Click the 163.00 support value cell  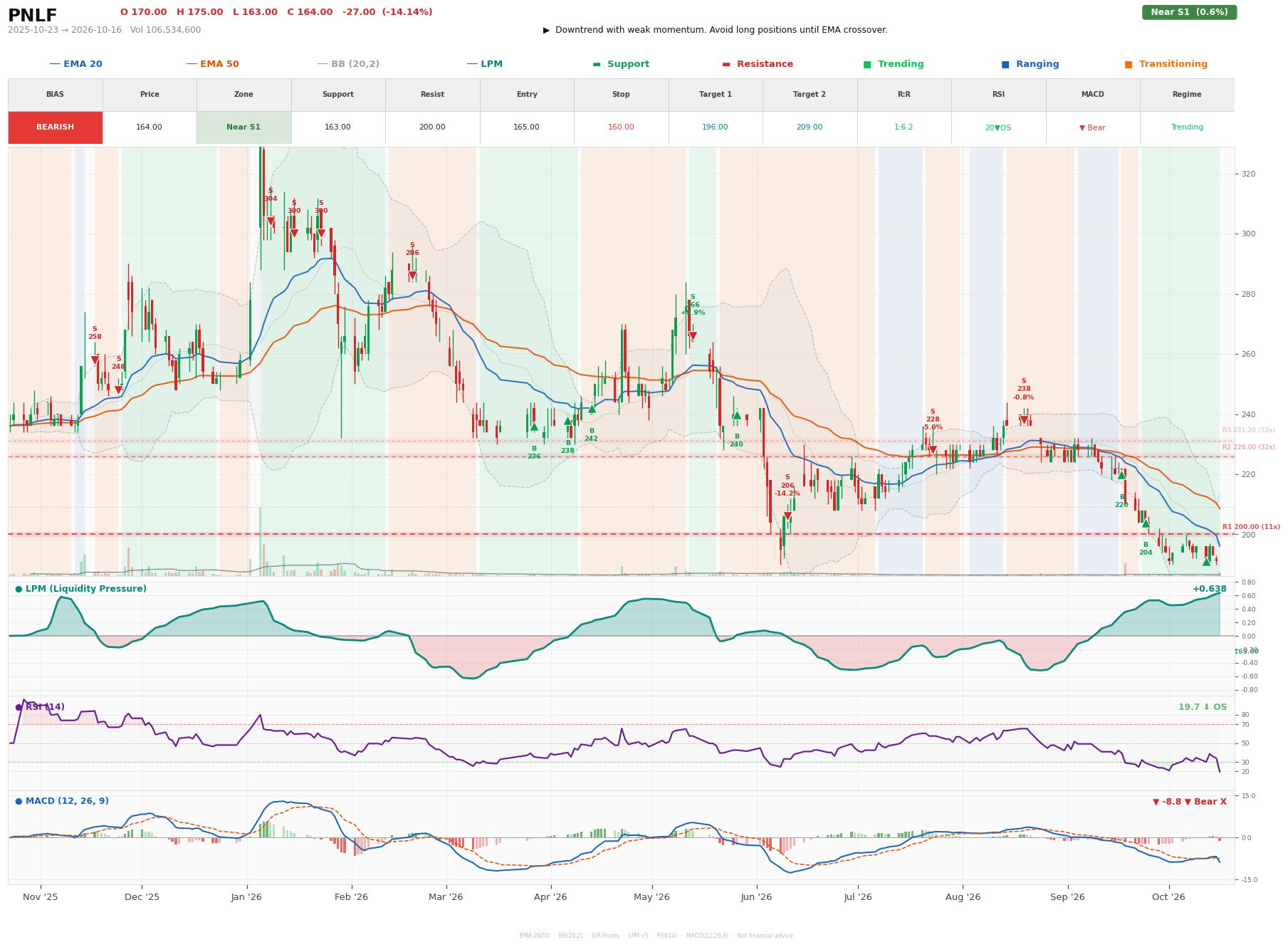coord(337,127)
